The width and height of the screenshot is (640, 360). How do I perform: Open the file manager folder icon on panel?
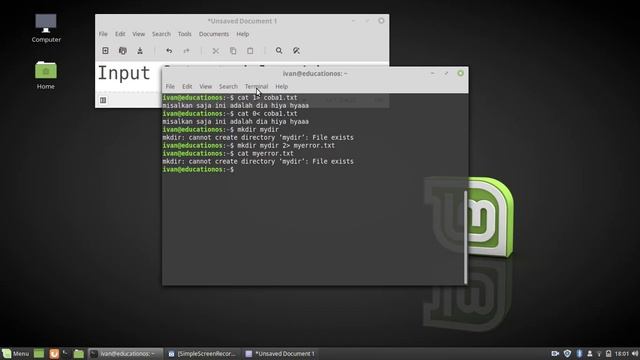(79, 353)
